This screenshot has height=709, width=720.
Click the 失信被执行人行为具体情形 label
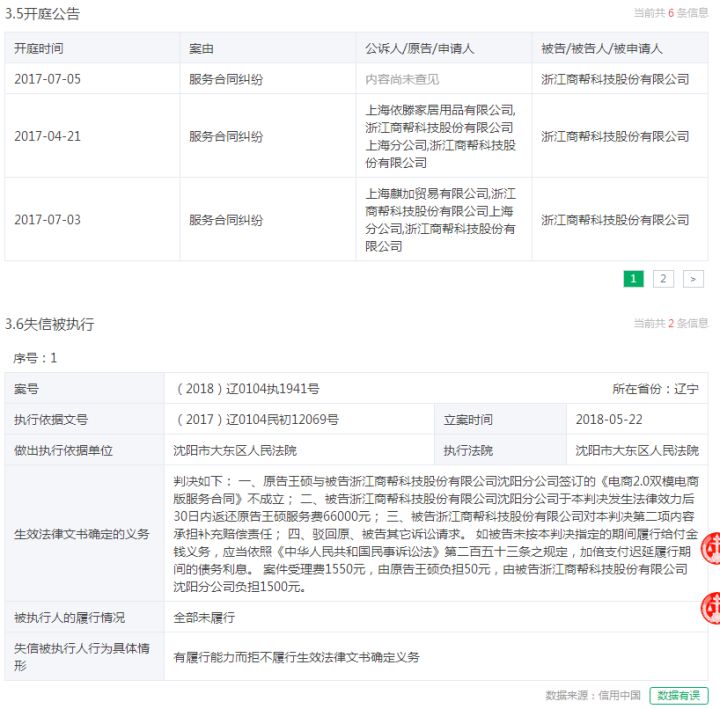coord(82,657)
